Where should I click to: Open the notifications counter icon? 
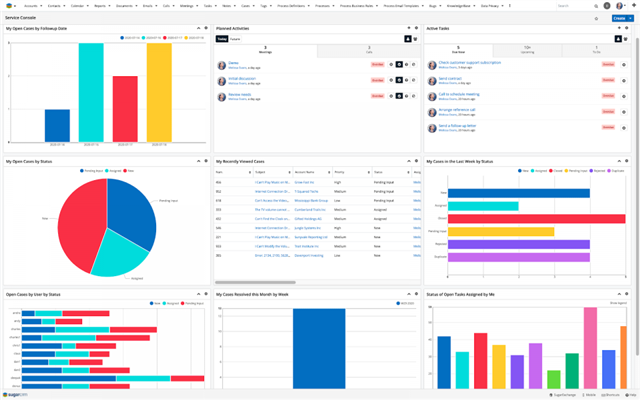[607, 6]
